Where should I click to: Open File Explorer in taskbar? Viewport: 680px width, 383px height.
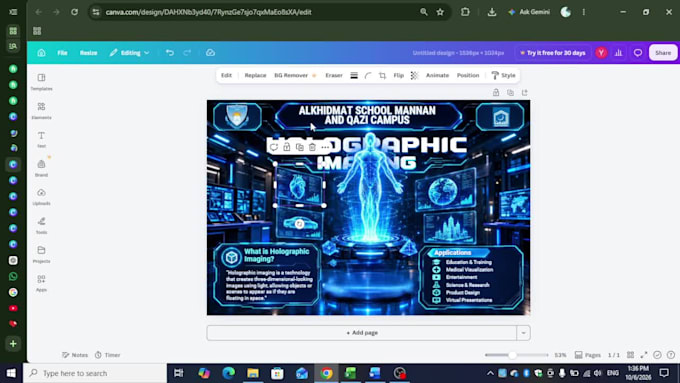click(253, 373)
